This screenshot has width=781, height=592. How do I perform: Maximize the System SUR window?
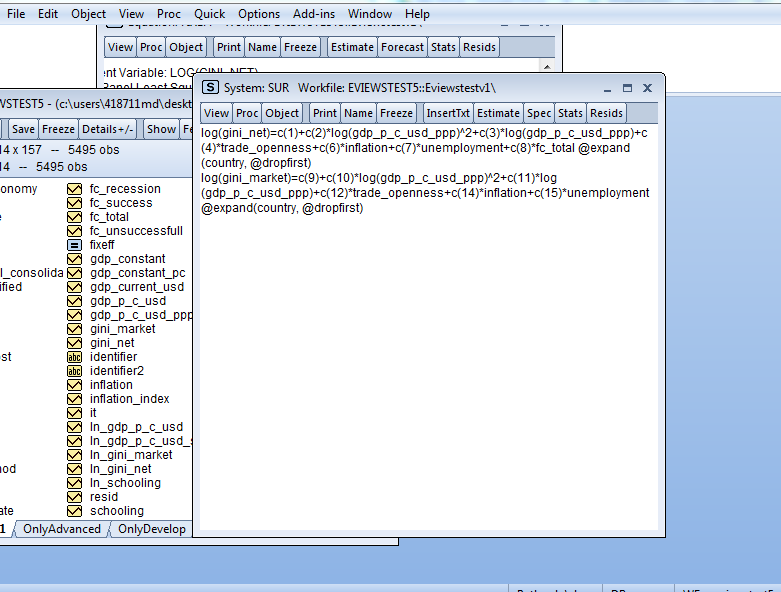coord(627,88)
